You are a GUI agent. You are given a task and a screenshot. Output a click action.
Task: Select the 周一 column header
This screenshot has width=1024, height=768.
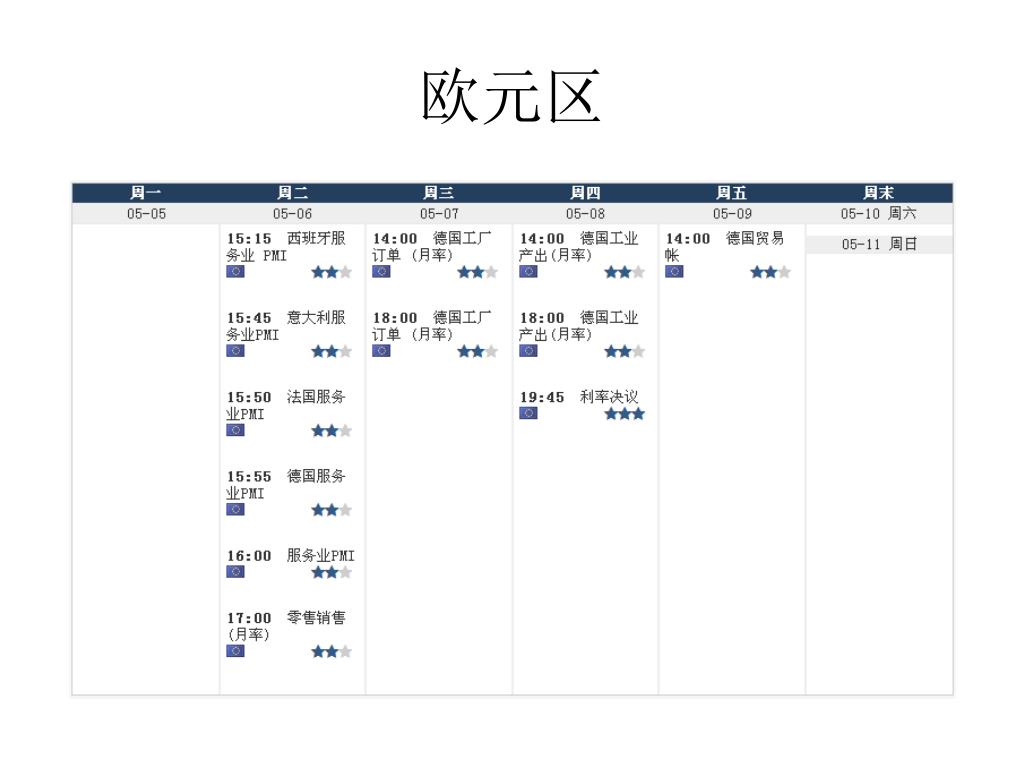[146, 193]
